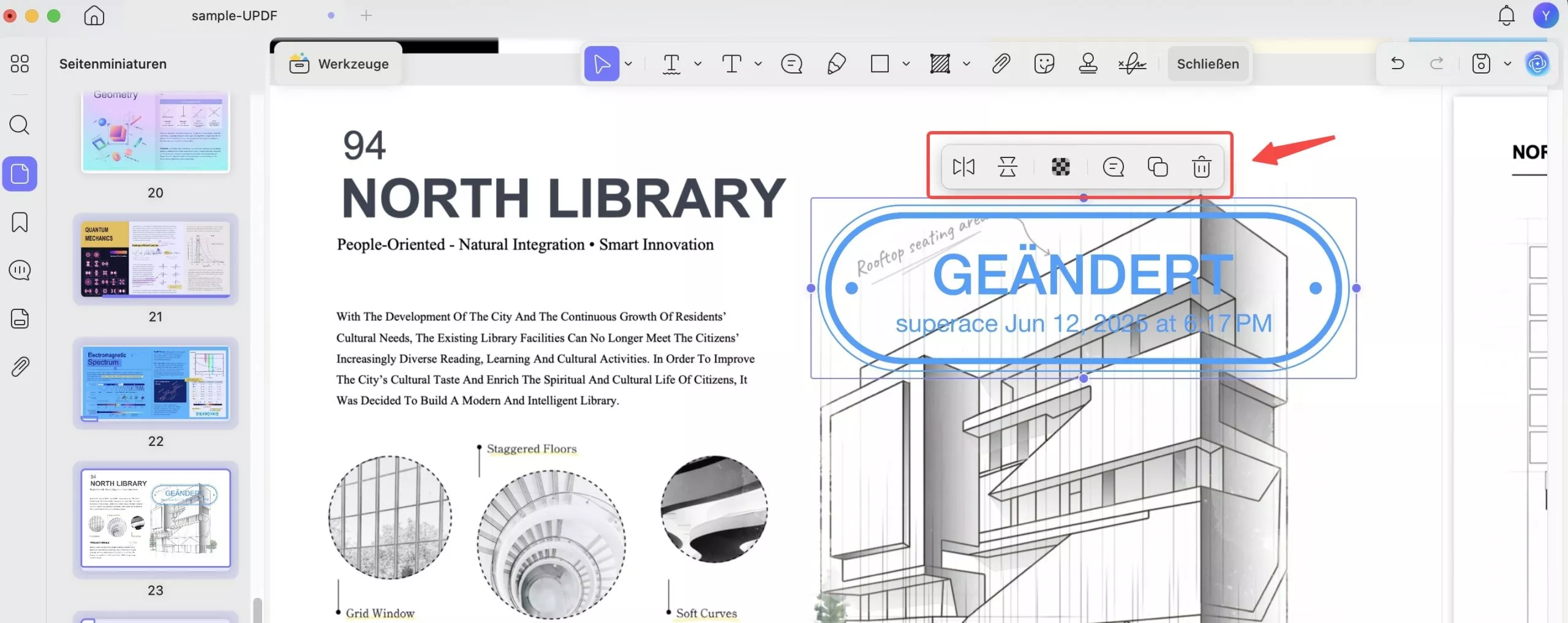1568x623 pixels.
Task: Expand the save options dropdown arrow
Action: [x=1507, y=64]
